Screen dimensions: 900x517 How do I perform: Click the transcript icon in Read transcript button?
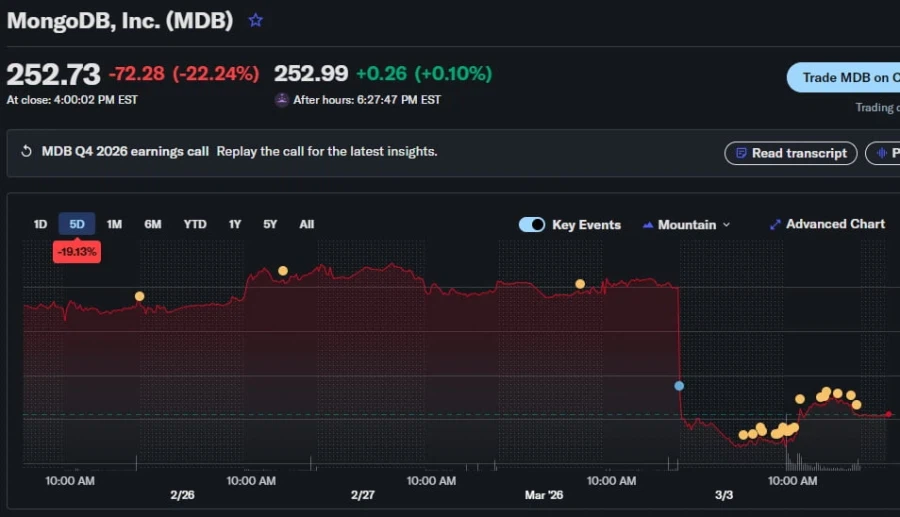coord(741,153)
